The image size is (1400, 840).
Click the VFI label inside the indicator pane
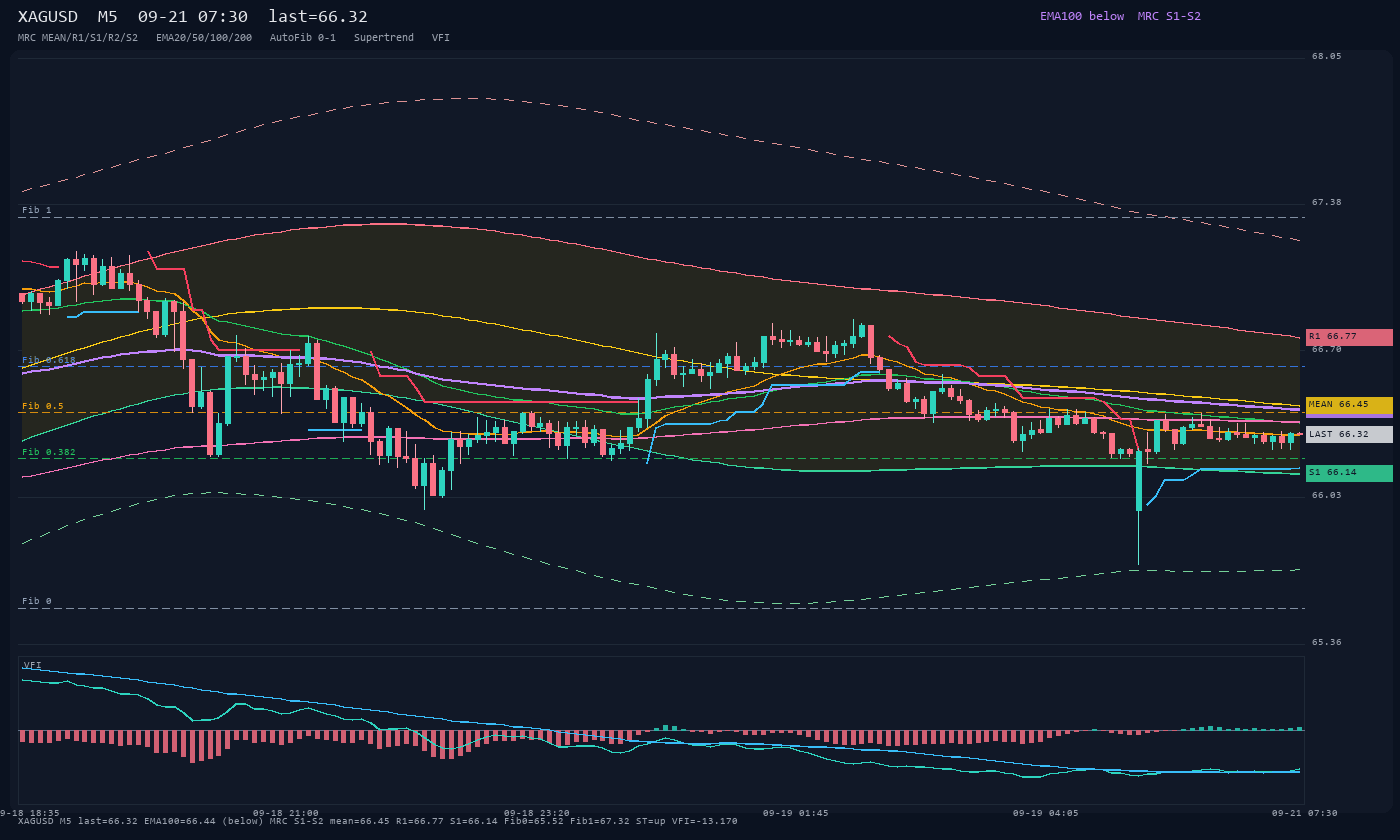pyautogui.click(x=33, y=665)
